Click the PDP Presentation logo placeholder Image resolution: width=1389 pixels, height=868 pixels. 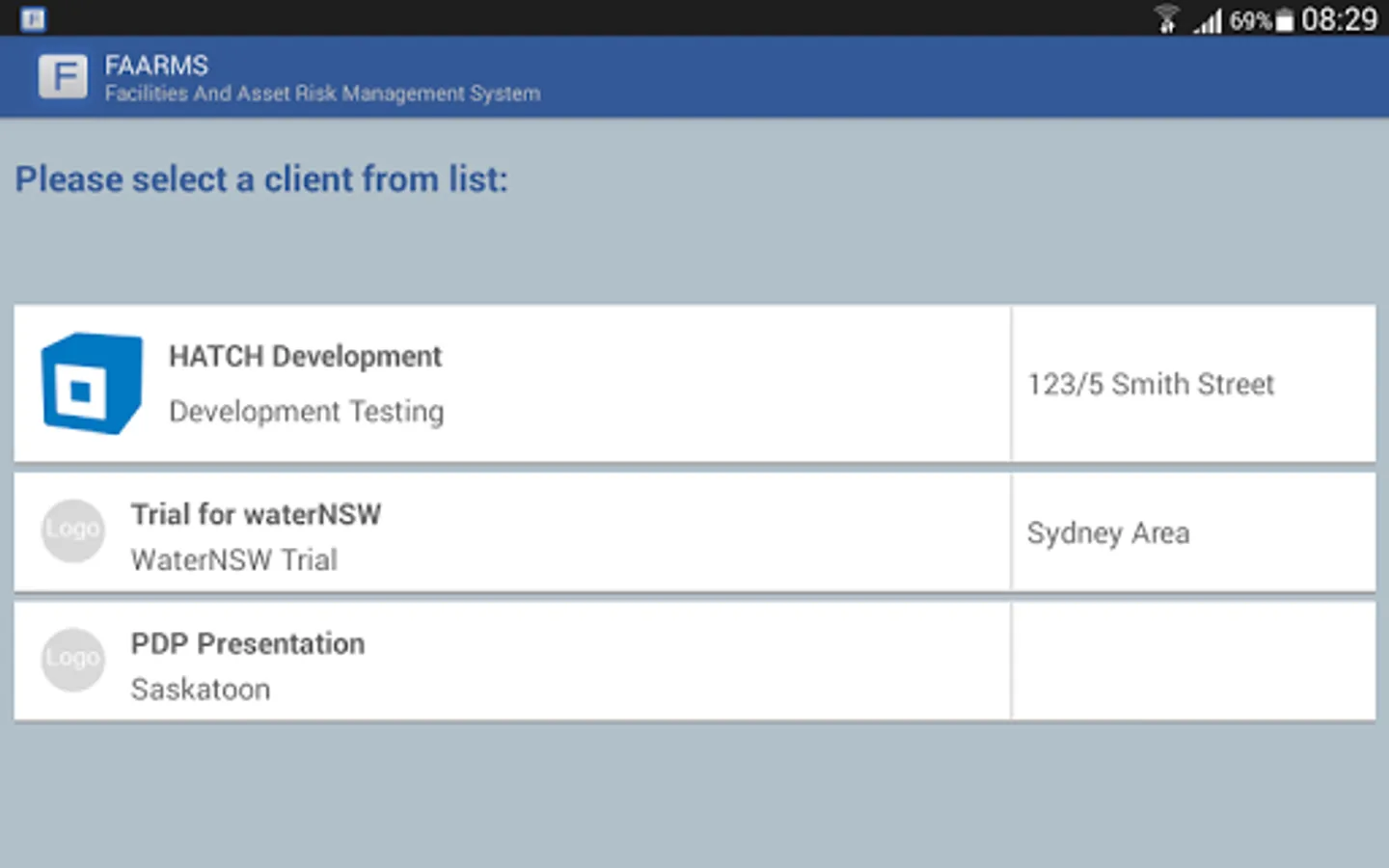coord(73,660)
